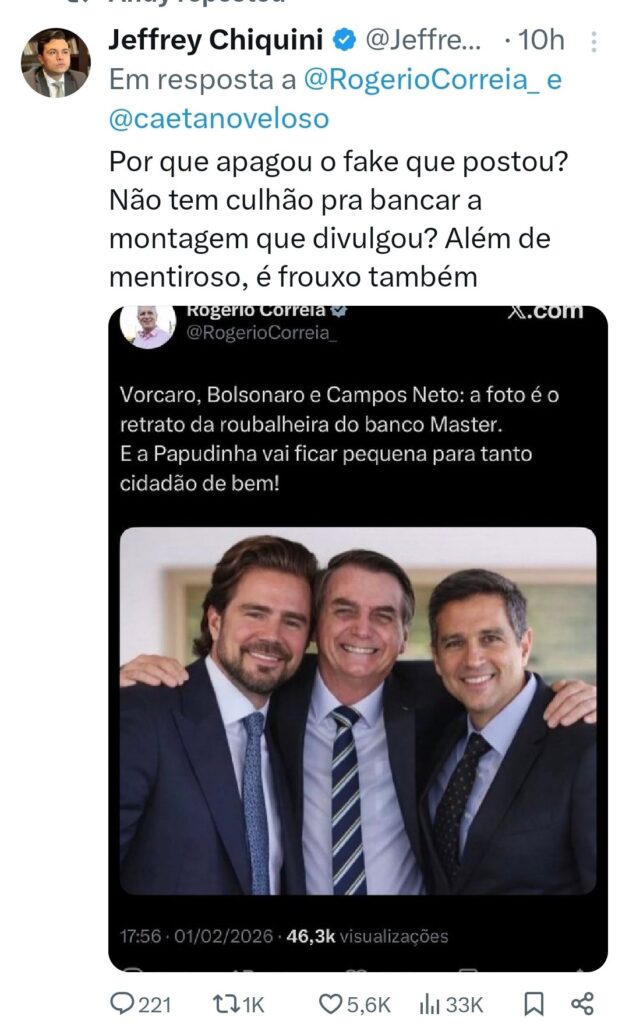Click the blue verified badge
The width and height of the screenshot is (629, 1024).
pos(342,41)
